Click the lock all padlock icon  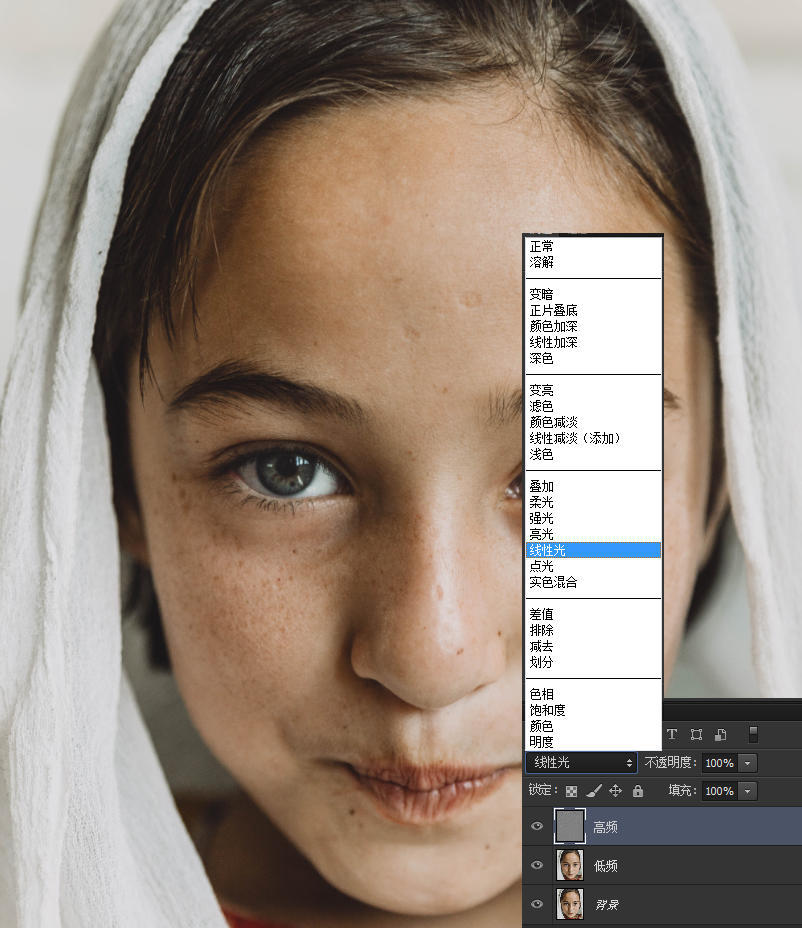[637, 791]
